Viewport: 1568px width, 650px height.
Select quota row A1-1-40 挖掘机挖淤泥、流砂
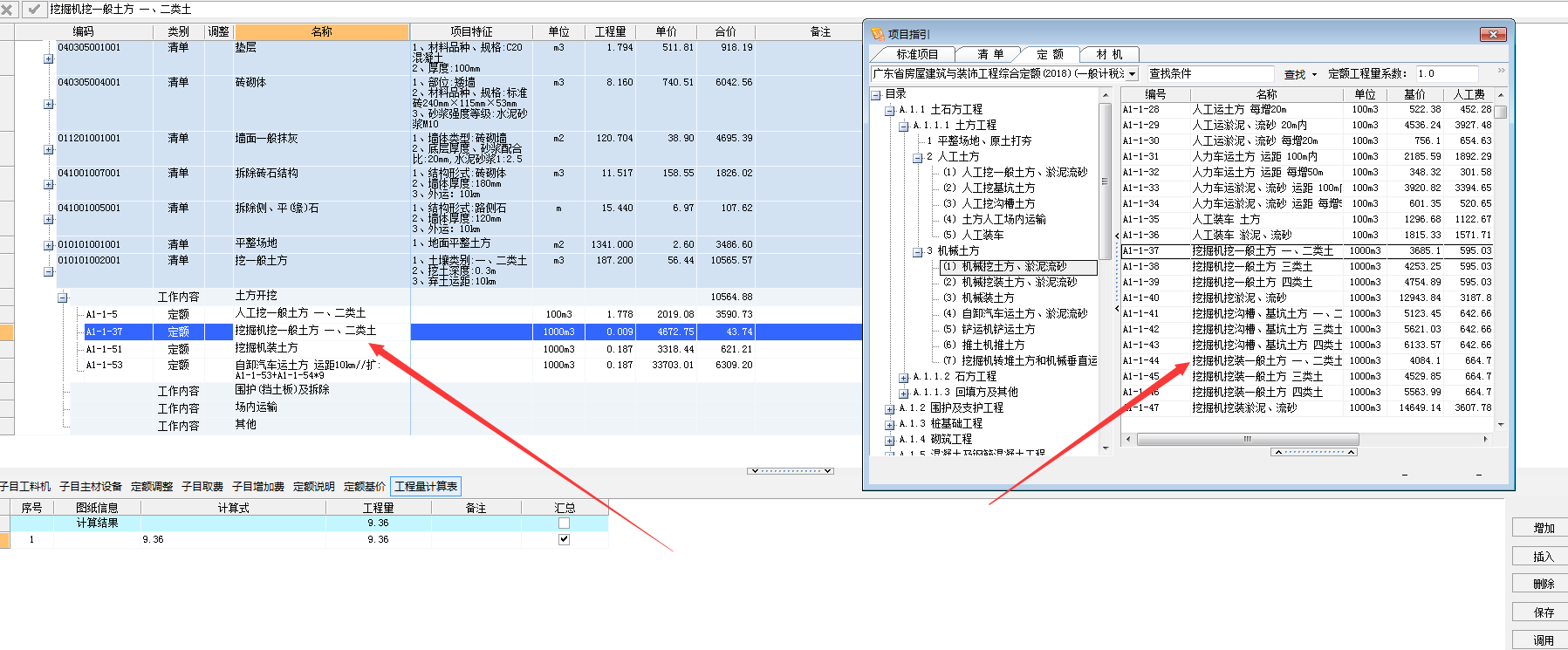click(x=1306, y=298)
